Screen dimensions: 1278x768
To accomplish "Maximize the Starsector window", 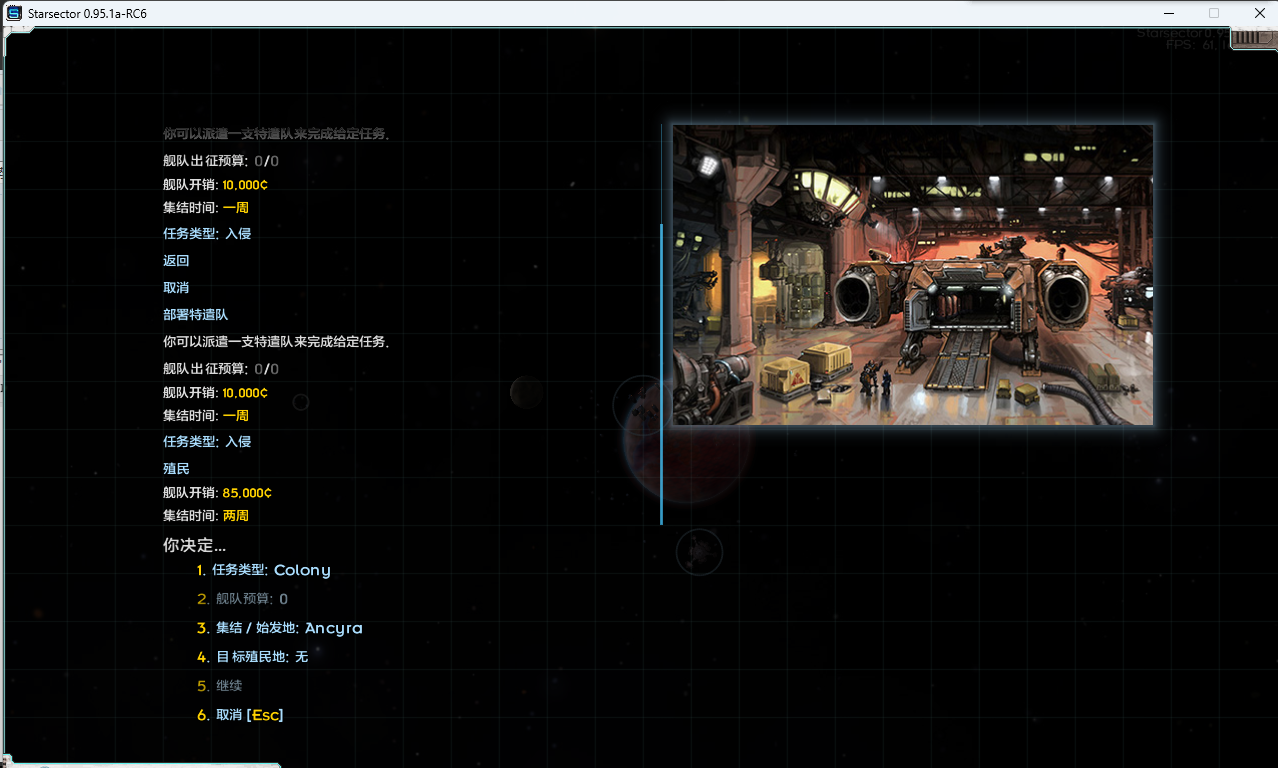I will pyautogui.click(x=1214, y=13).
